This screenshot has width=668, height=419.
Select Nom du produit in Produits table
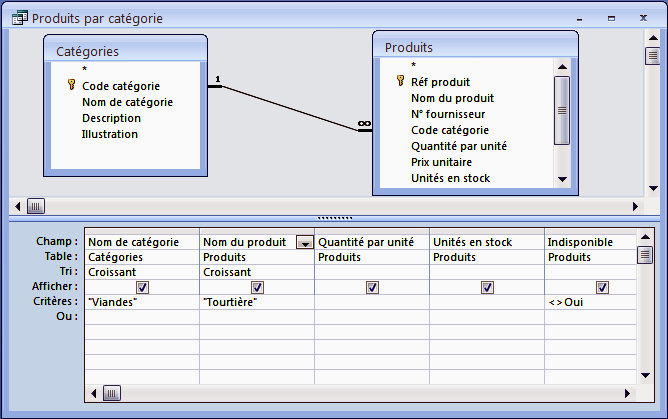(452, 98)
